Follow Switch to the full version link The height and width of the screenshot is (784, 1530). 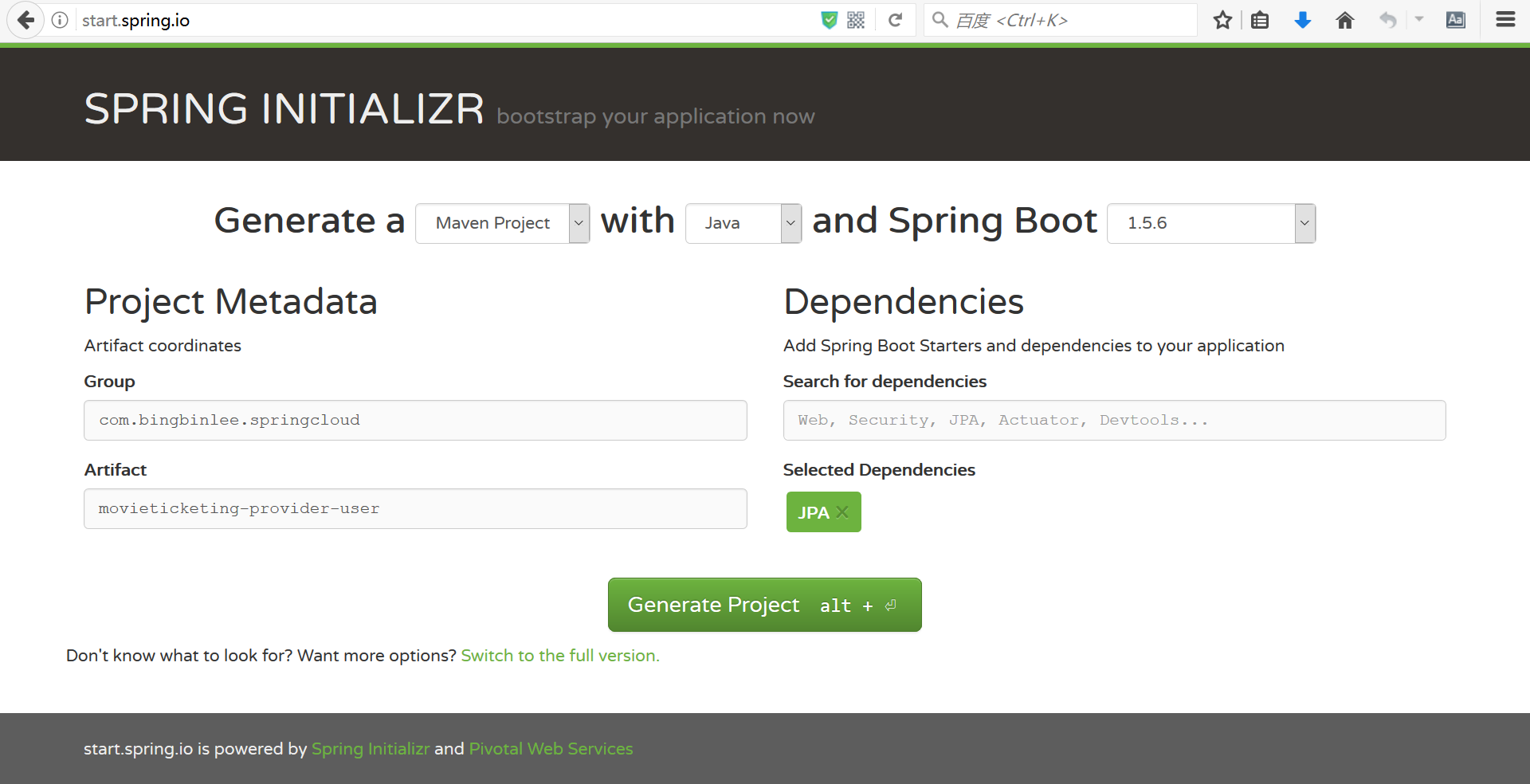tap(560, 656)
